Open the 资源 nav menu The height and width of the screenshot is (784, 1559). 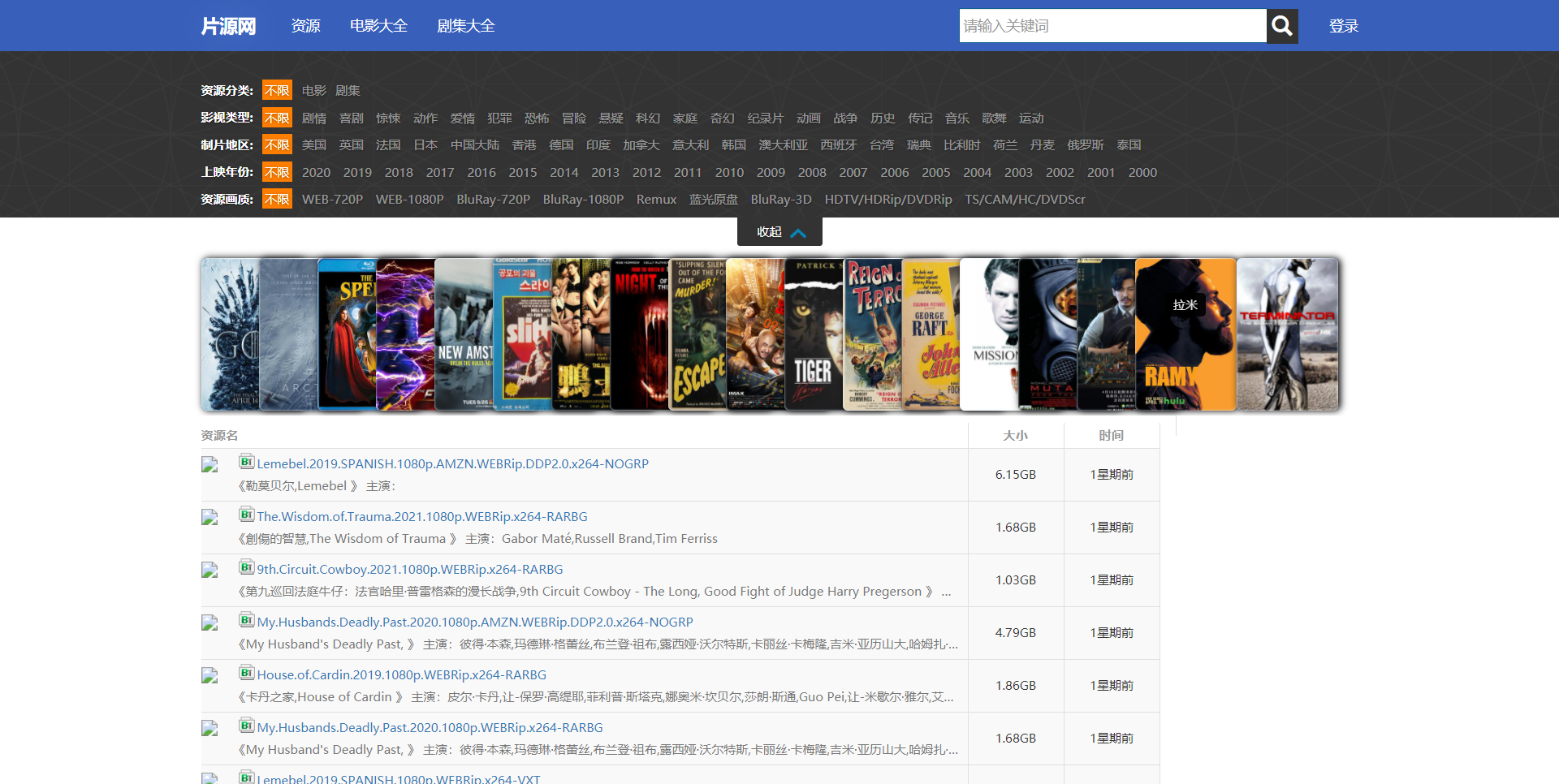(x=305, y=26)
